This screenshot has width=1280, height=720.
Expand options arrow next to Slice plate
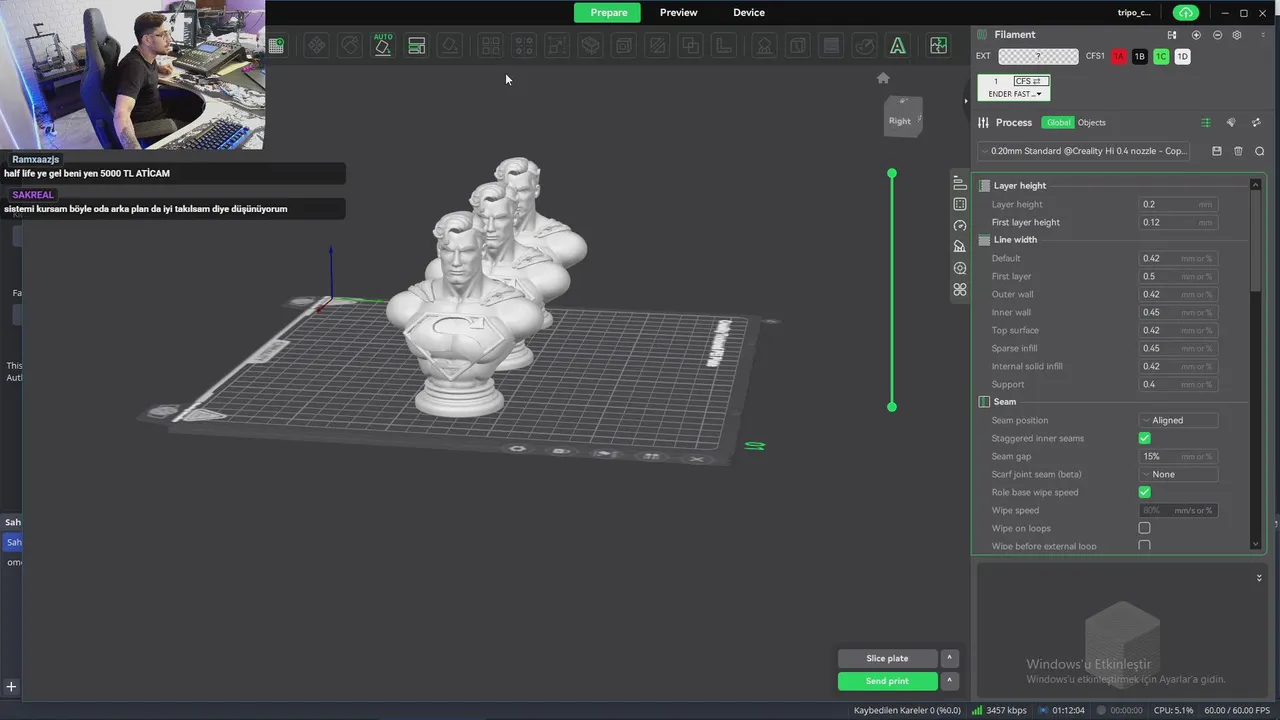pos(949,658)
